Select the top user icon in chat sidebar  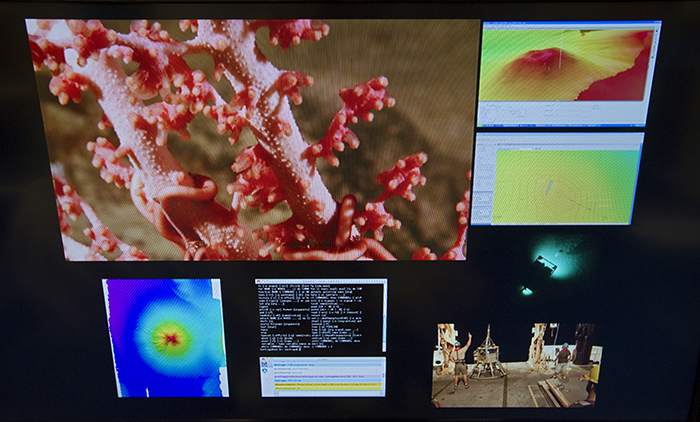click(264, 364)
